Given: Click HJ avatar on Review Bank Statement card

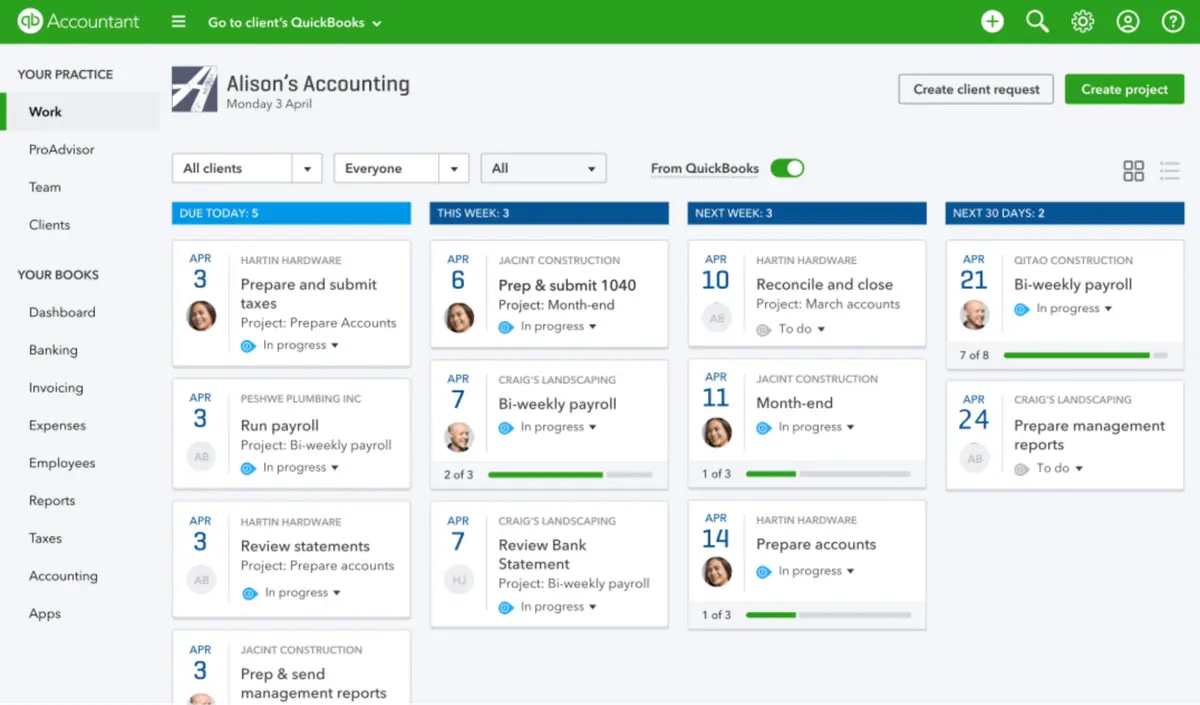Looking at the screenshot, I should click(x=460, y=579).
